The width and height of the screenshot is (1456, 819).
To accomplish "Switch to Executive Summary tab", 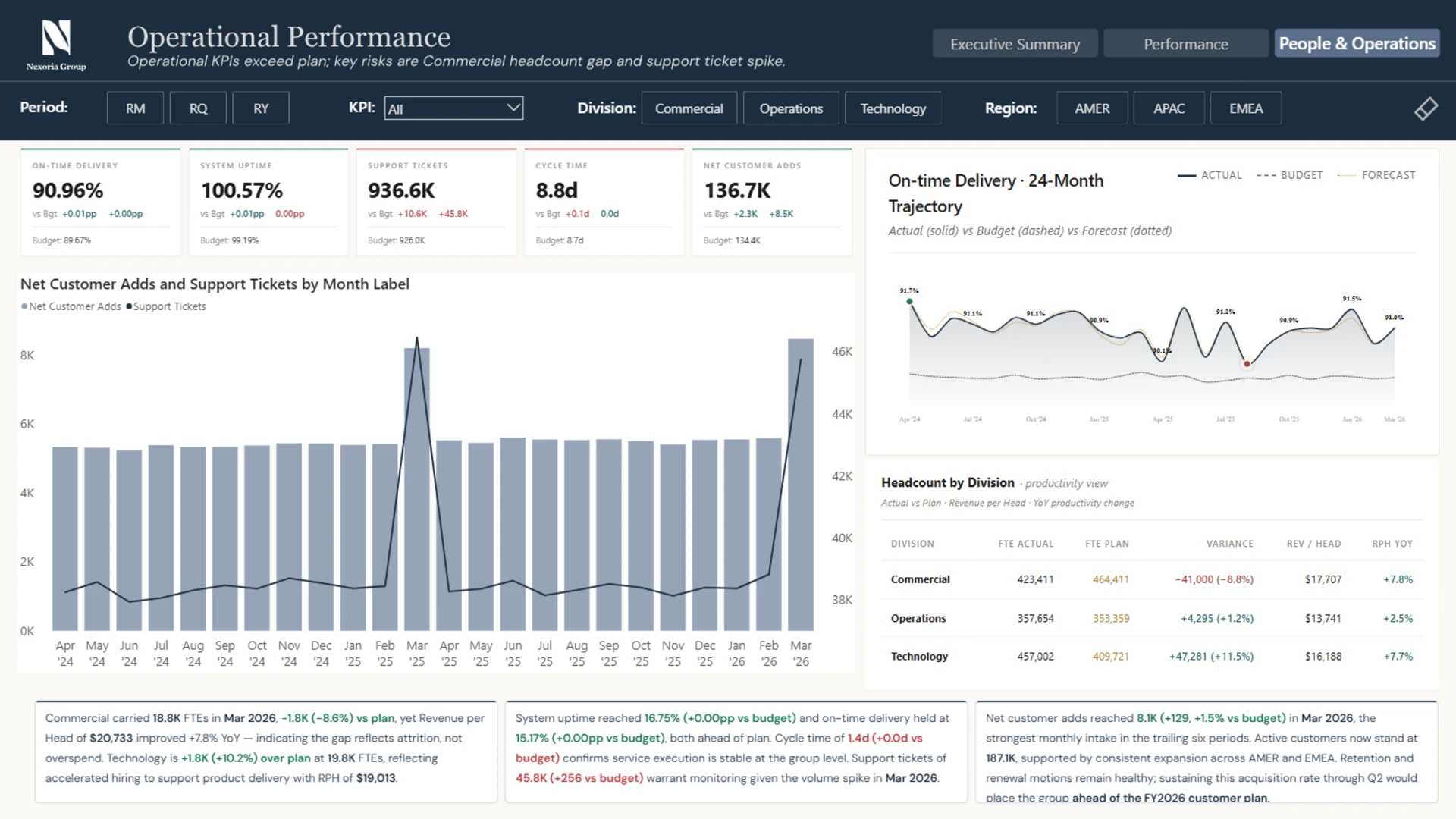I will point(1015,44).
